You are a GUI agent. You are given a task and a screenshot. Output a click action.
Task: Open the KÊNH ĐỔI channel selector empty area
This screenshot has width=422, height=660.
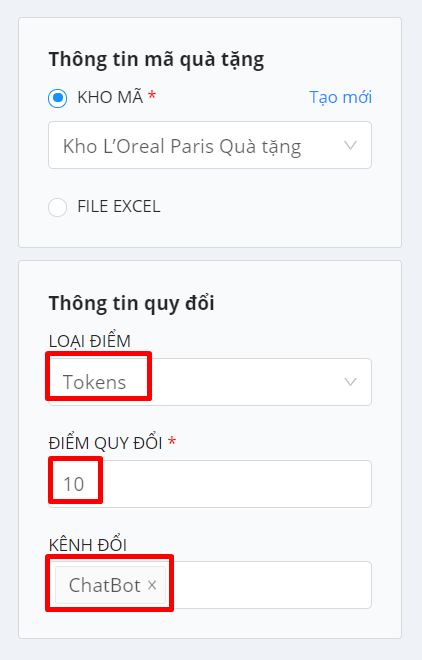pos(269,585)
